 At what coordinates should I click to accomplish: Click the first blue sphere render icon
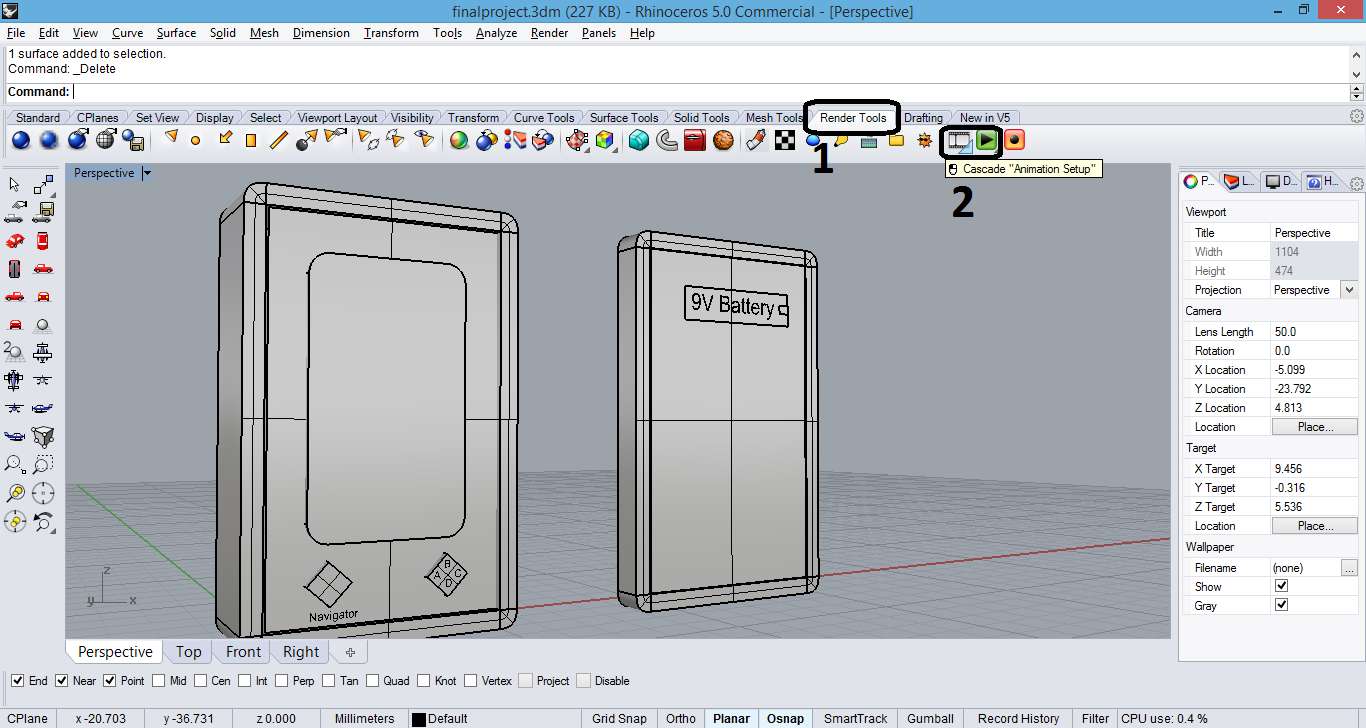point(21,141)
